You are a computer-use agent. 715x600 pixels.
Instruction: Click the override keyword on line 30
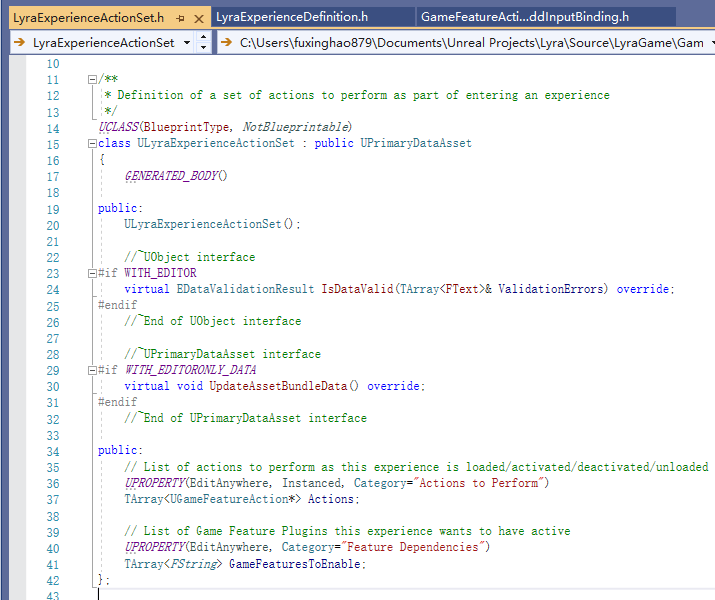pyautogui.click(x=393, y=386)
